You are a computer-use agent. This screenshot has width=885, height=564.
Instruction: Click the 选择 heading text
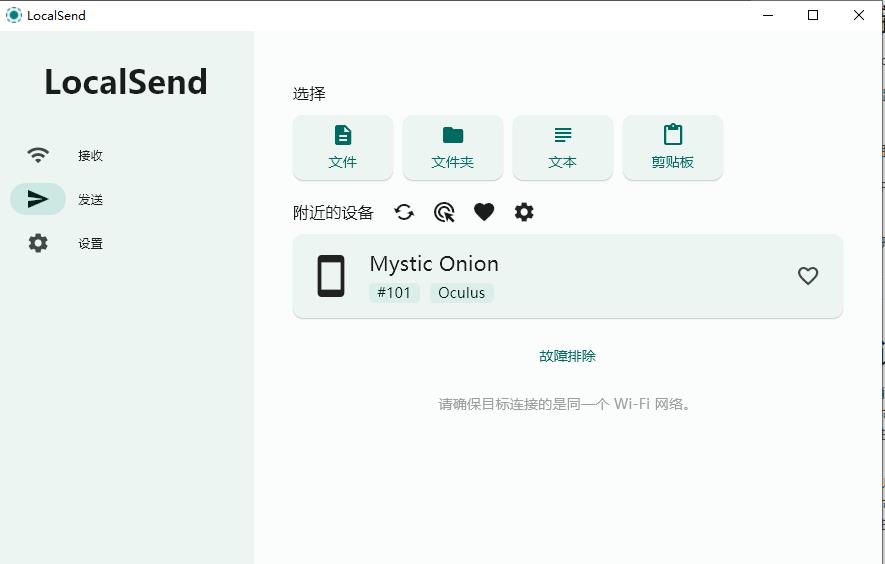coord(309,94)
